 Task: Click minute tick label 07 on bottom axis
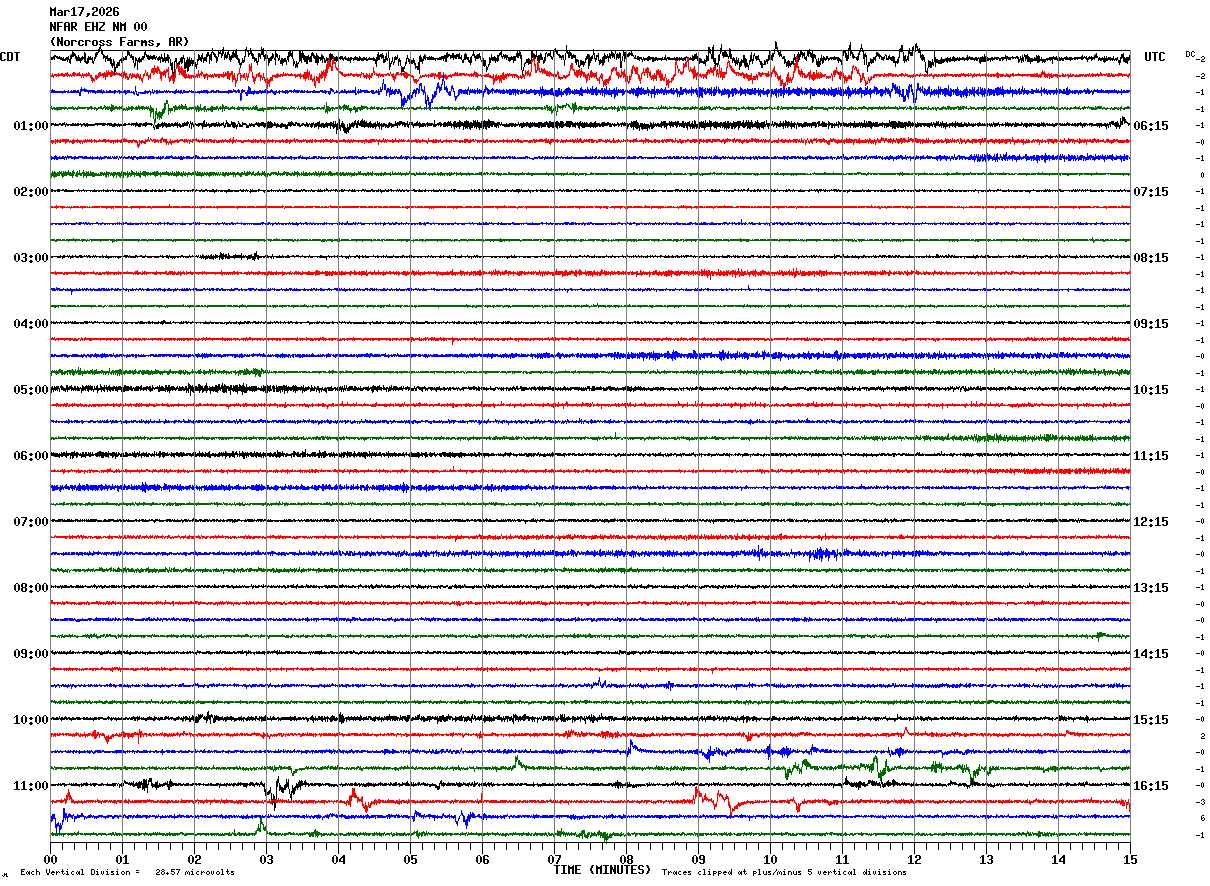click(x=554, y=859)
